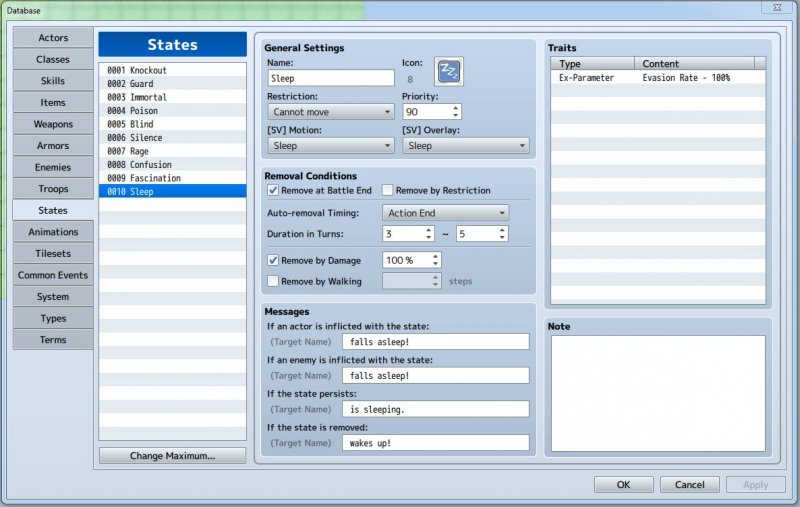The width and height of the screenshot is (800, 507).
Task: Switch to the Actors tab
Action: click(x=53, y=38)
